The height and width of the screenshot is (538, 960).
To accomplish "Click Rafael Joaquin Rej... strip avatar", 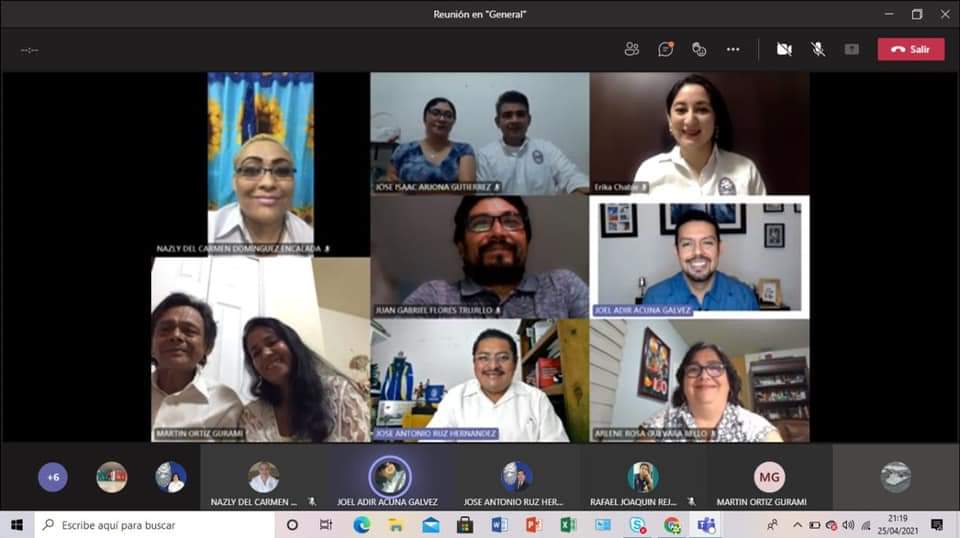I will point(642,477).
